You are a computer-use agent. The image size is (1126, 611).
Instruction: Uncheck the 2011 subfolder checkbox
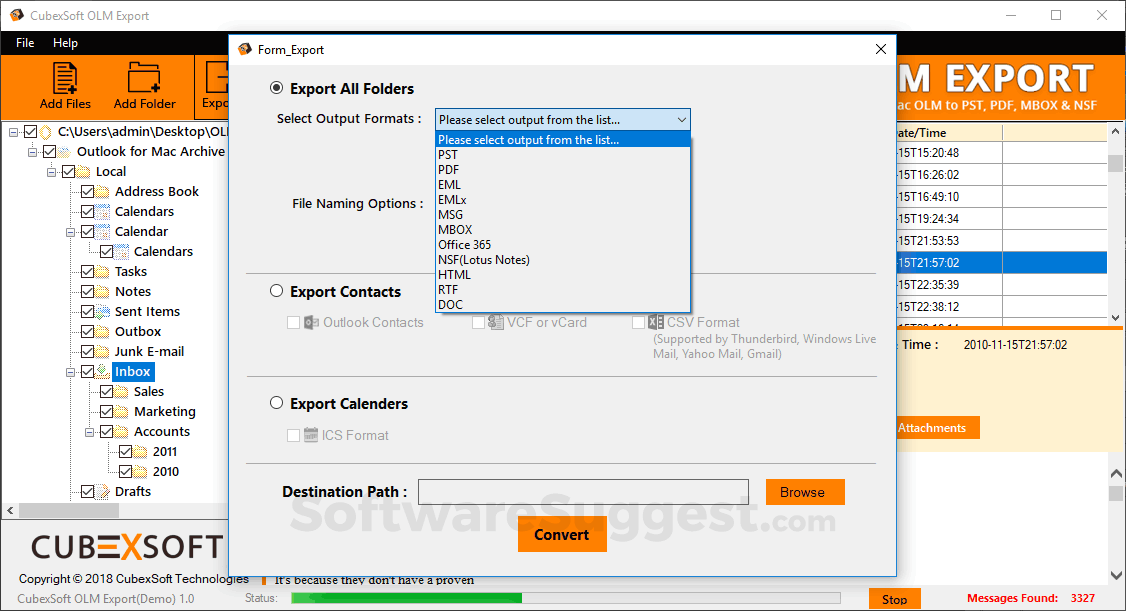(x=125, y=452)
